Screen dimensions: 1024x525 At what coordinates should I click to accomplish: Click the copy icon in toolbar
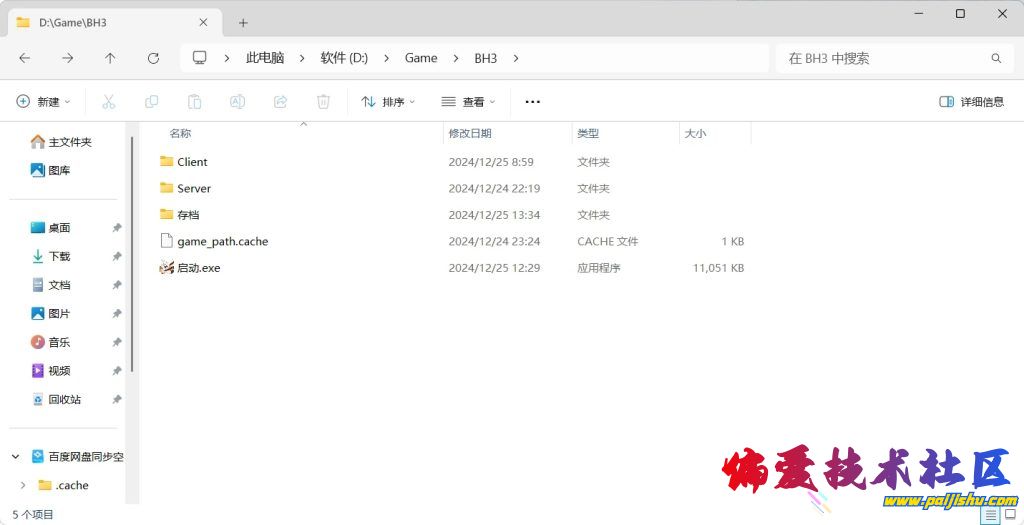tap(152, 101)
